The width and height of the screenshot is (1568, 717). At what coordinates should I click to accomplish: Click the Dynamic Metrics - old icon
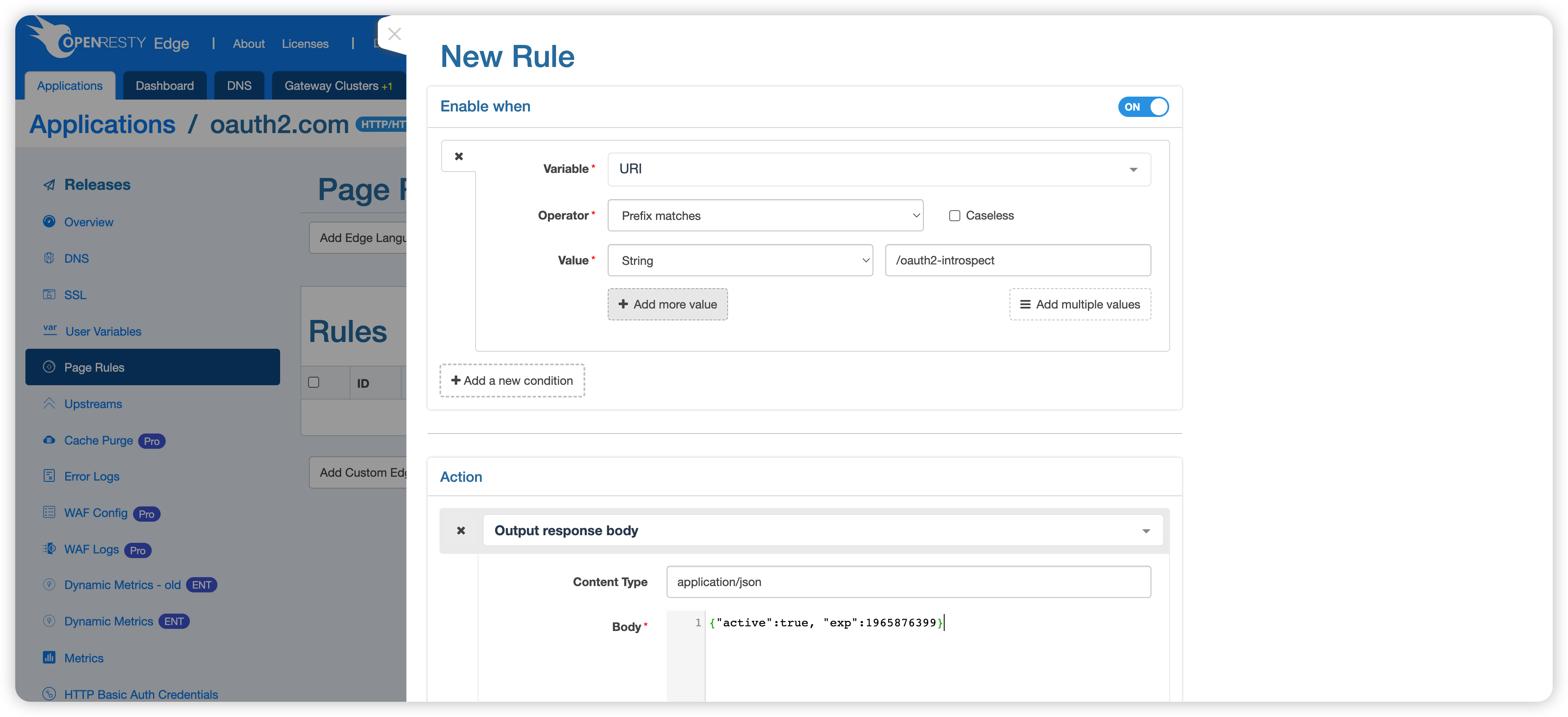tap(49, 585)
